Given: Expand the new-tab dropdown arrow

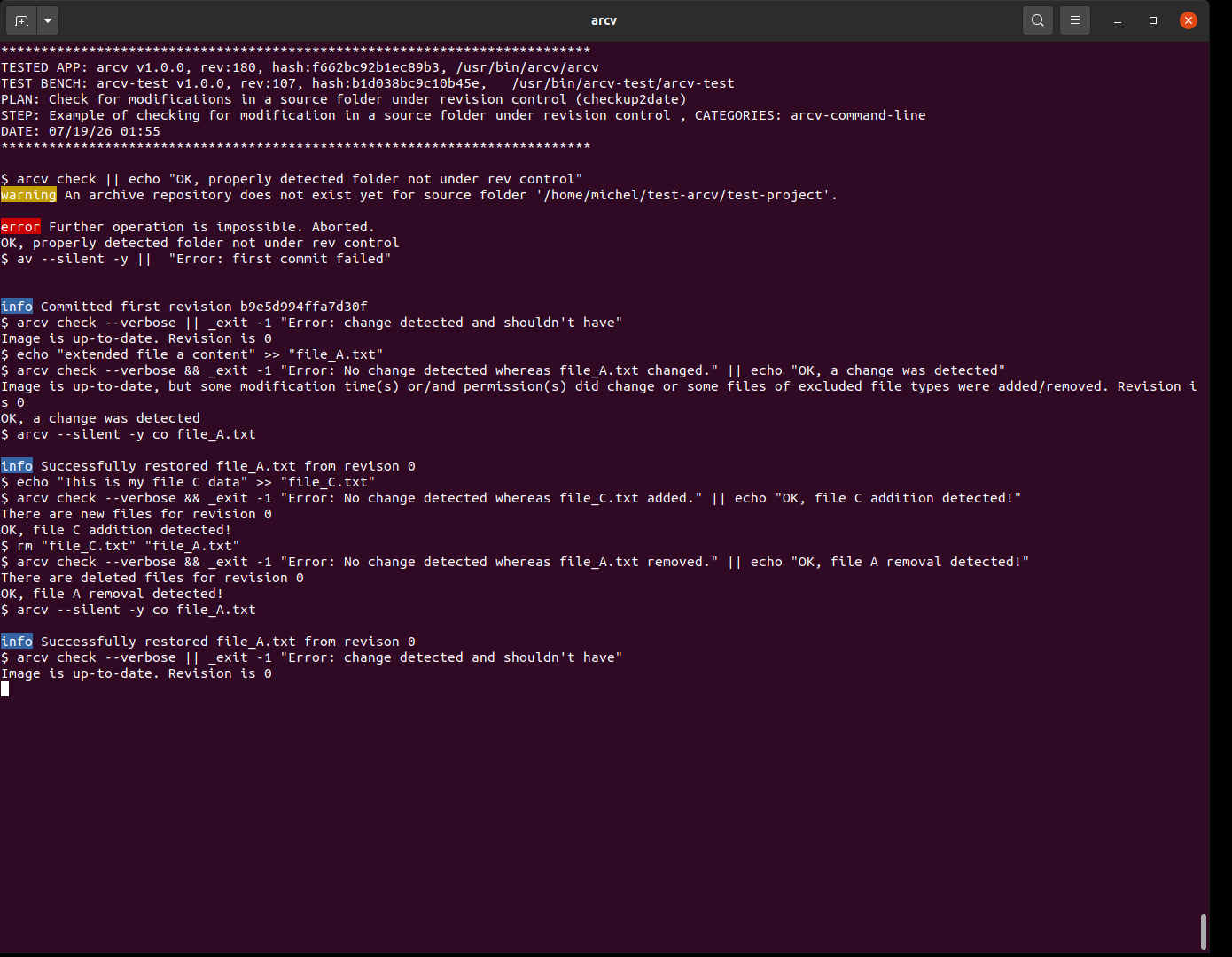Looking at the screenshot, I should (48, 19).
